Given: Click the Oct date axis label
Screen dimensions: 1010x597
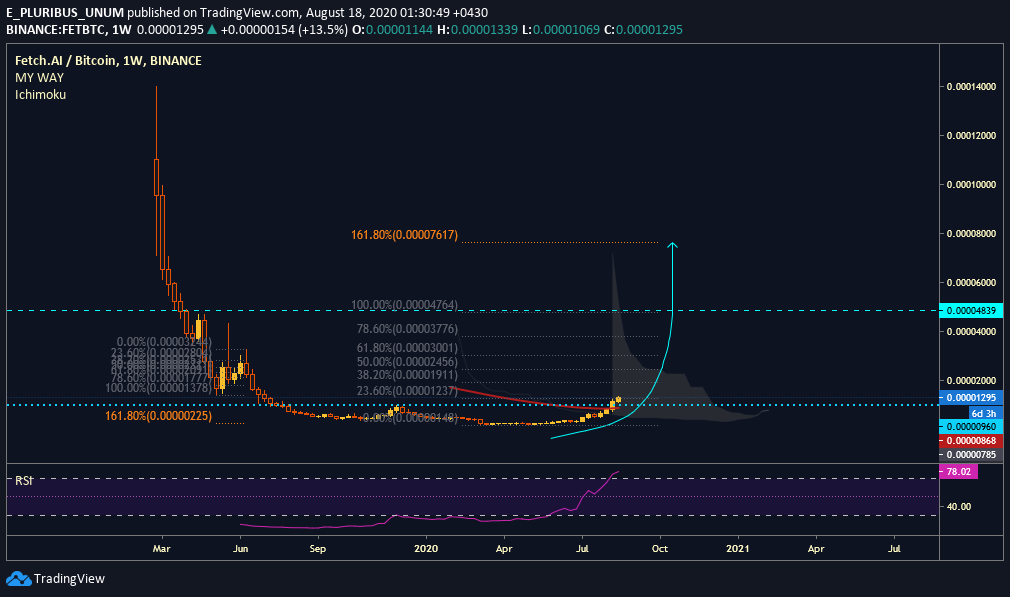Looking at the screenshot, I should point(660,549).
